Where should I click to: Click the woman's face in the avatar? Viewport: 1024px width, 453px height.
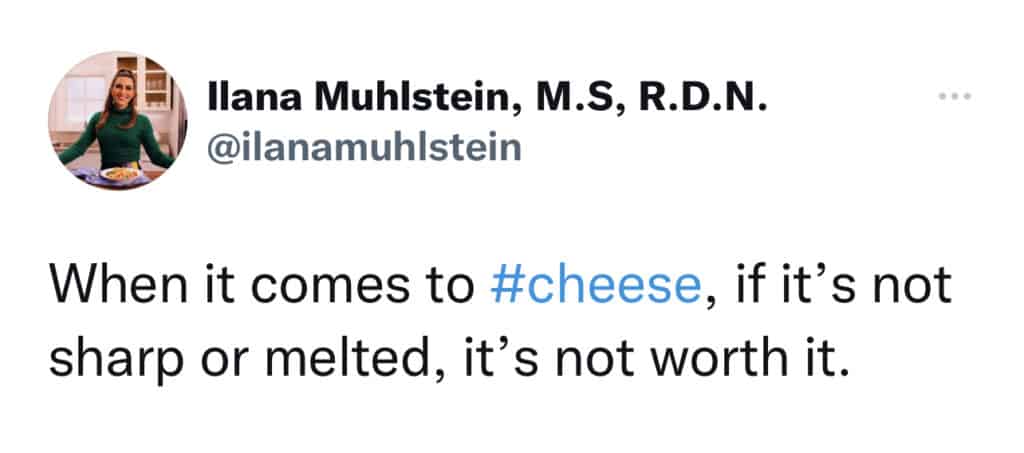click(x=121, y=91)
